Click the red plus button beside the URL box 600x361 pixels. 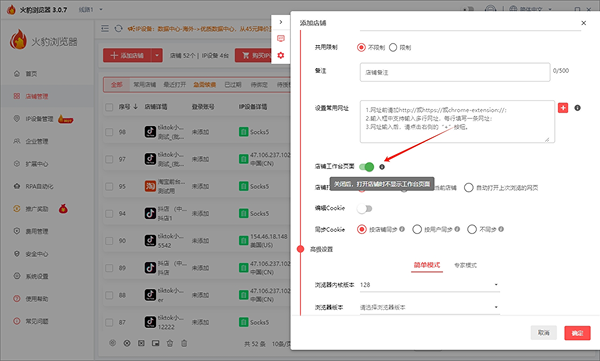563,108
